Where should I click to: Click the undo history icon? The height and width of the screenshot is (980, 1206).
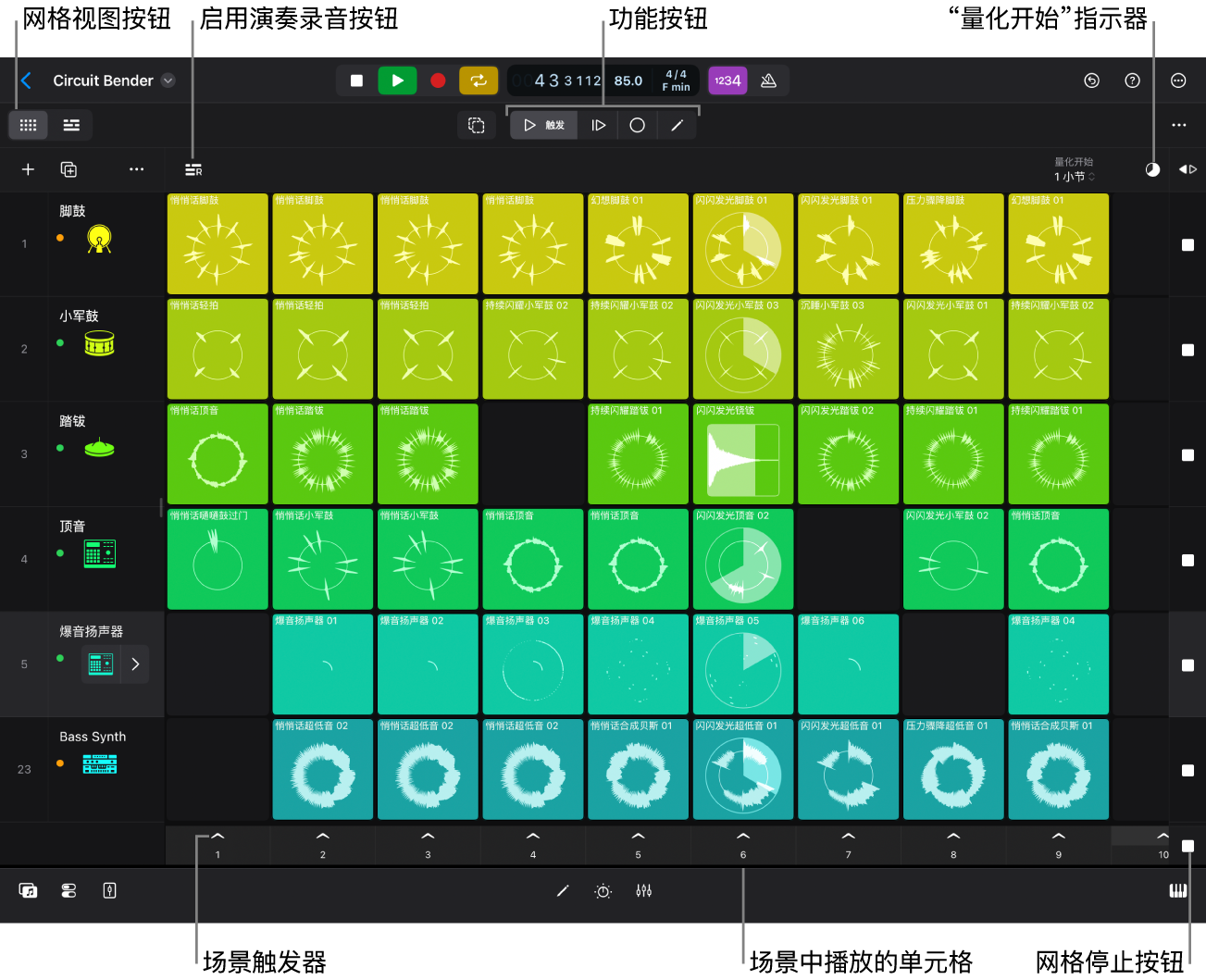(x=1091, y=81)
